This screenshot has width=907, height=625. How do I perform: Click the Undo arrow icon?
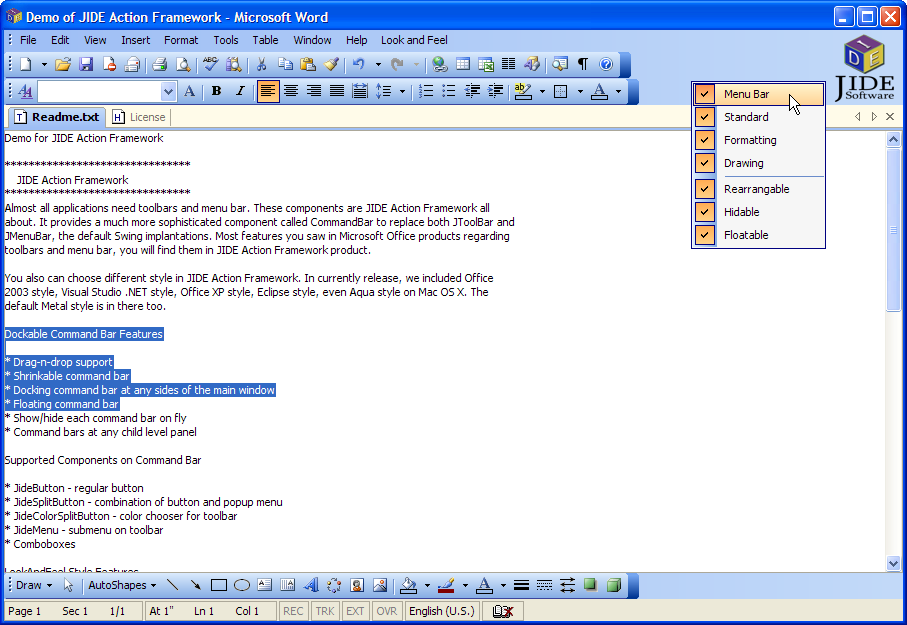359,64
